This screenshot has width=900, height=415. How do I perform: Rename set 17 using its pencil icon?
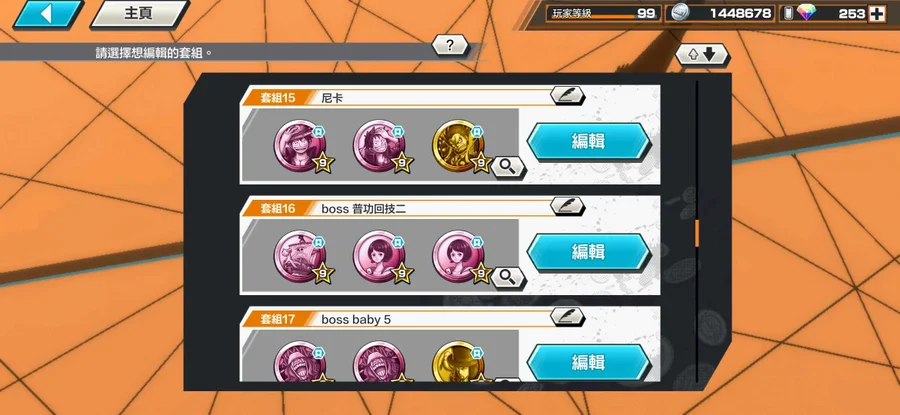(x=567, y=316)
